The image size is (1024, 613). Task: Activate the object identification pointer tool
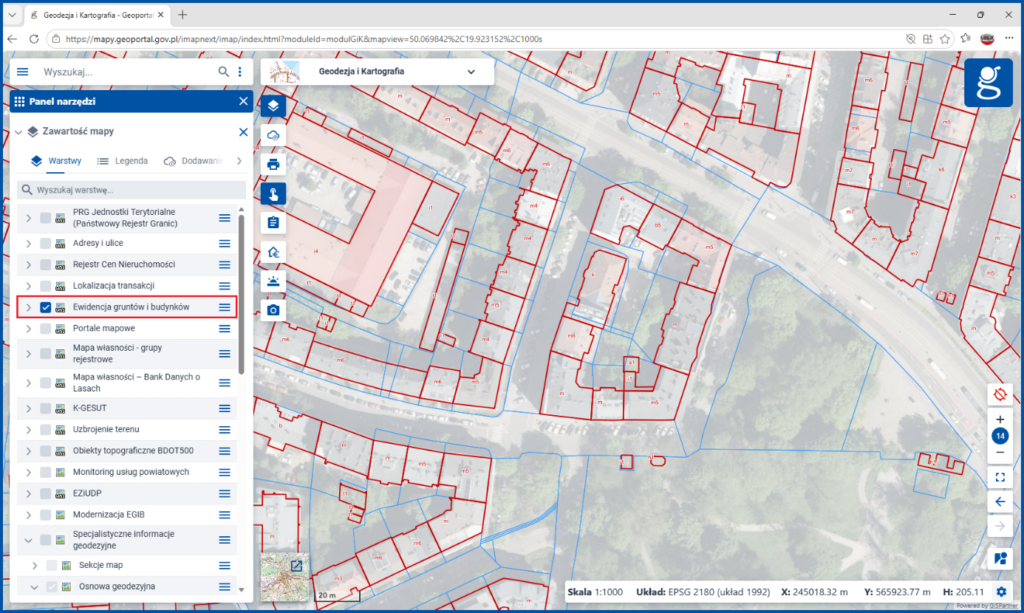tap(273, 194)
